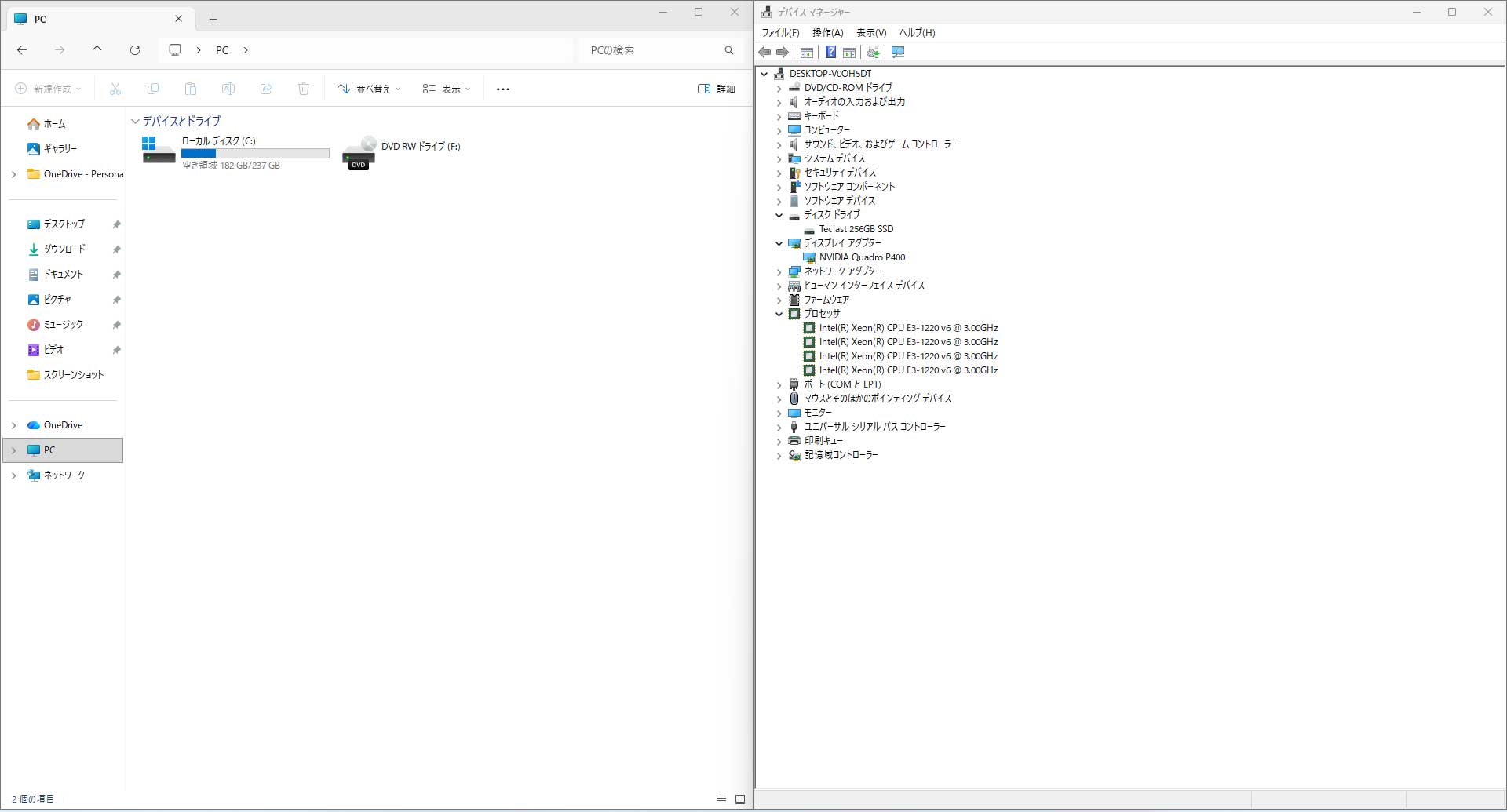Toggle the 詳細 details pane button
1507x812 pixels.
pos(717,89)
